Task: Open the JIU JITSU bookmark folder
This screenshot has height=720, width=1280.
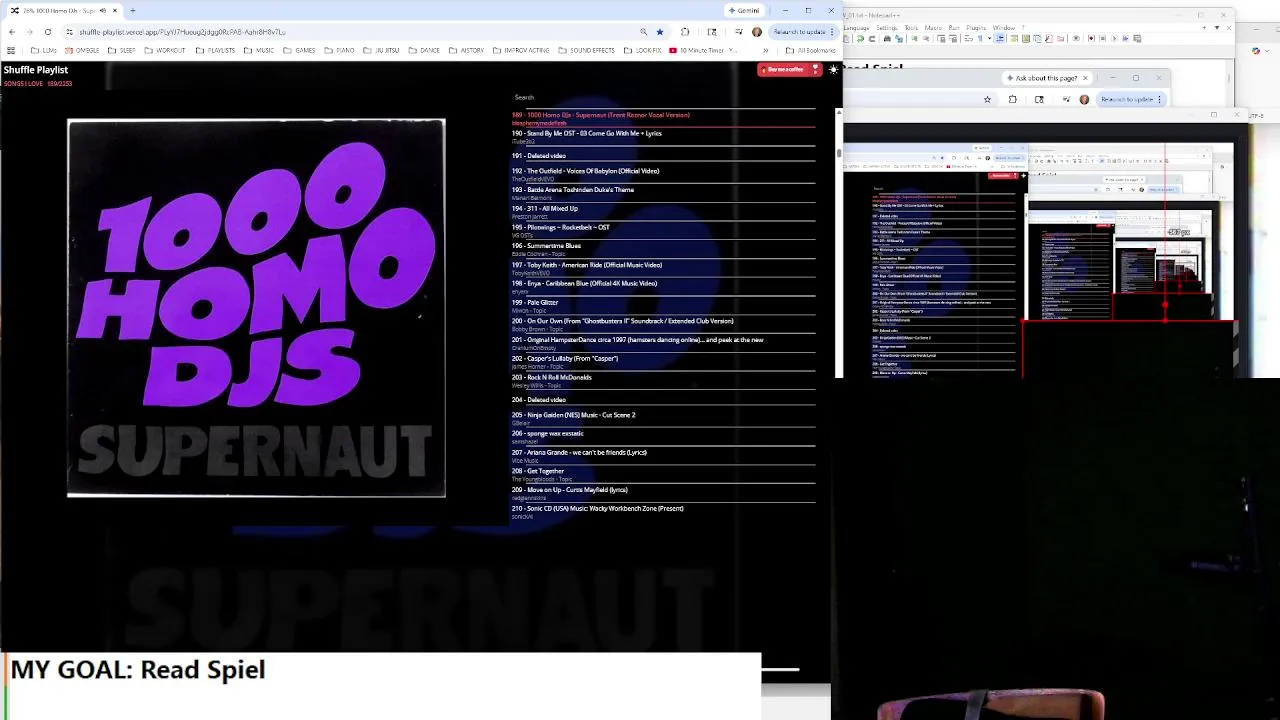Action: [x=382, y=50]
